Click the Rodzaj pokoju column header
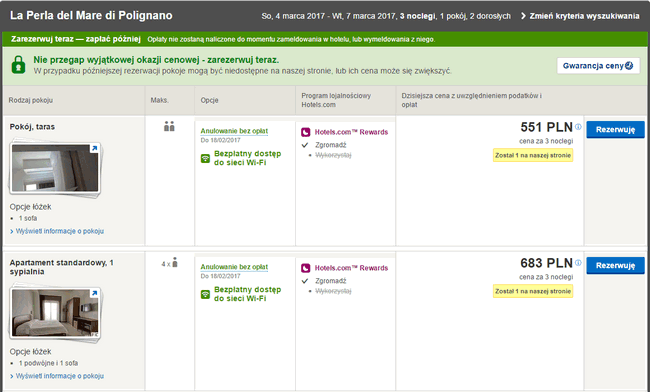Image resolution: width=650 pixels, height=392 pixels. click(31, 100)
